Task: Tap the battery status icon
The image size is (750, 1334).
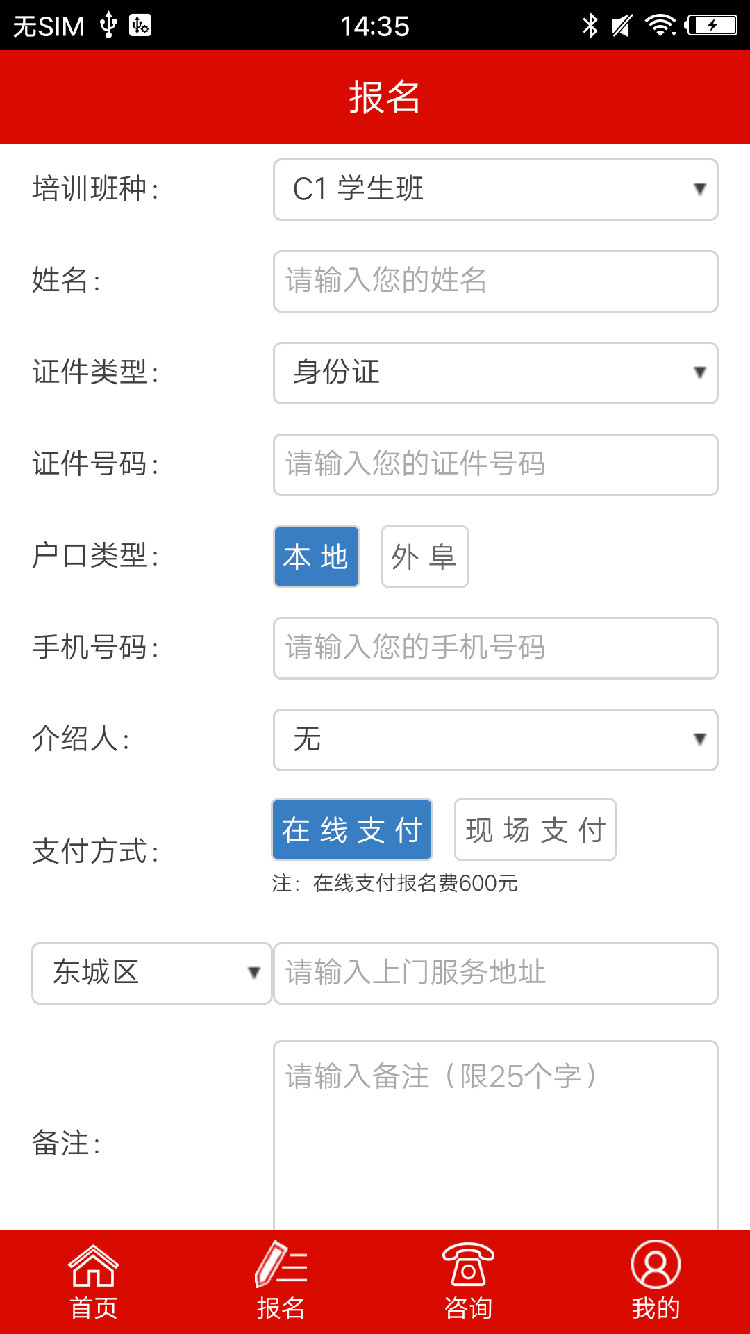Action: [x=711, y=26]
